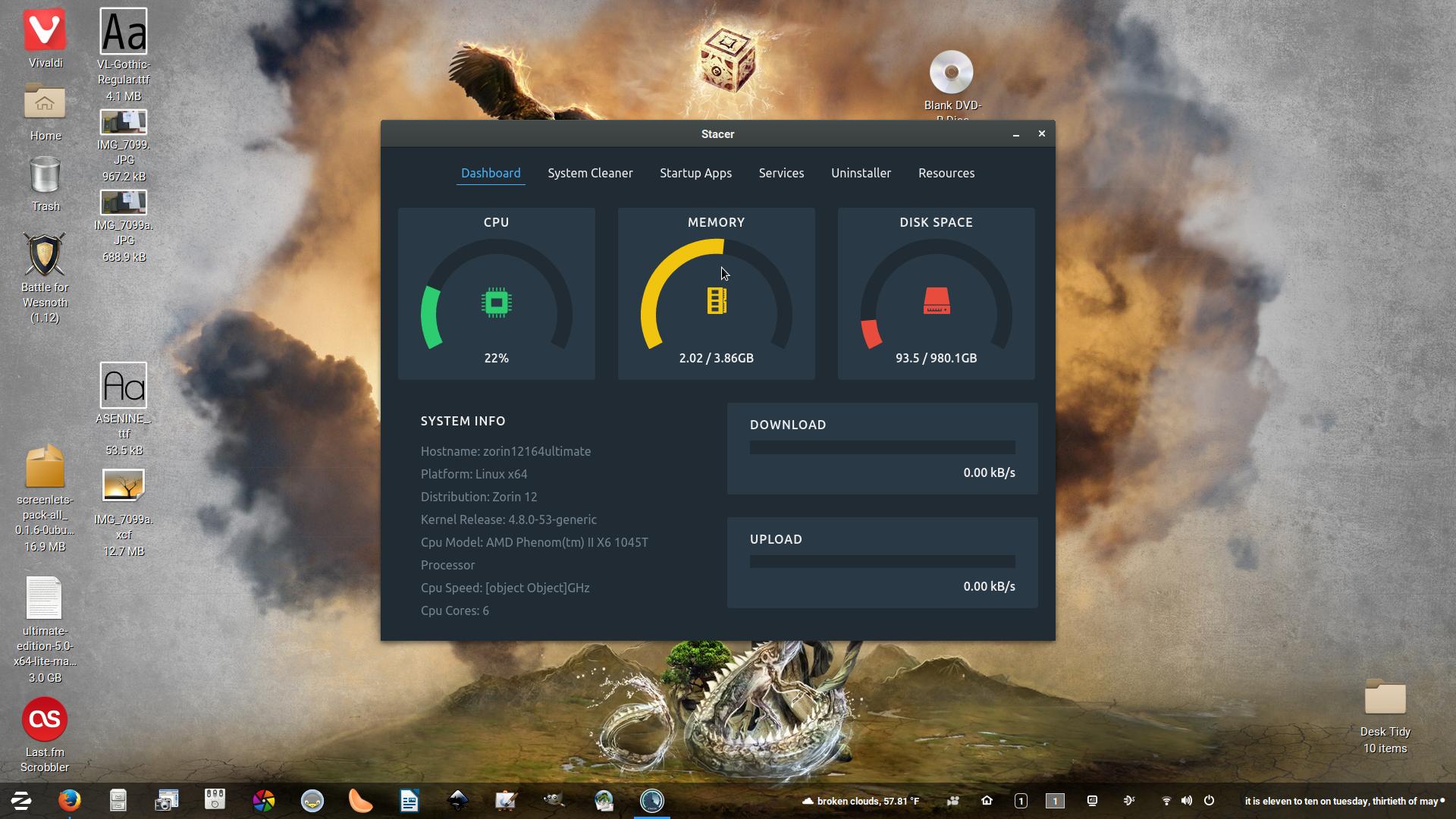The image size is (1456, 819).
Task: Go to the Uninstaller tab
Action: [861, 173]
